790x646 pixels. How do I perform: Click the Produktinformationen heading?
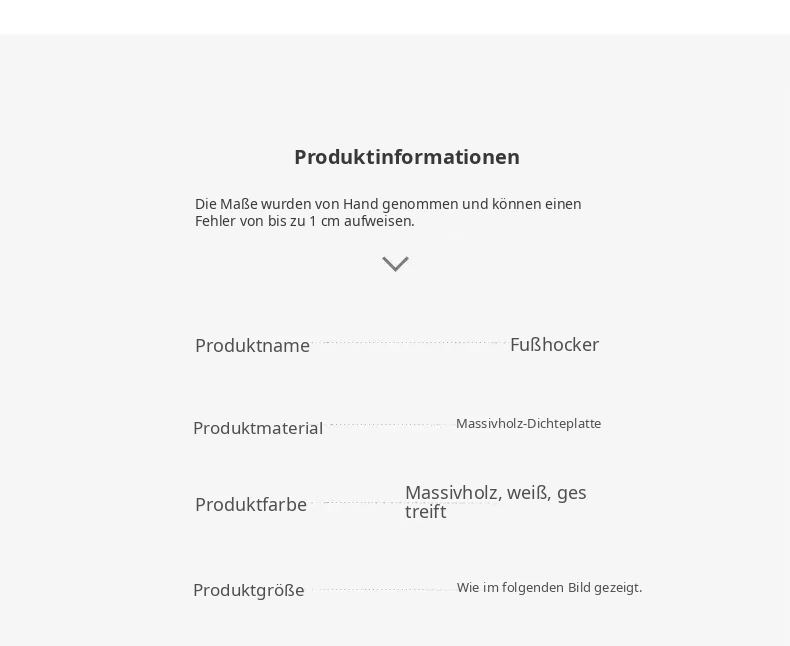pyautogui.click(x=407, y=157)
